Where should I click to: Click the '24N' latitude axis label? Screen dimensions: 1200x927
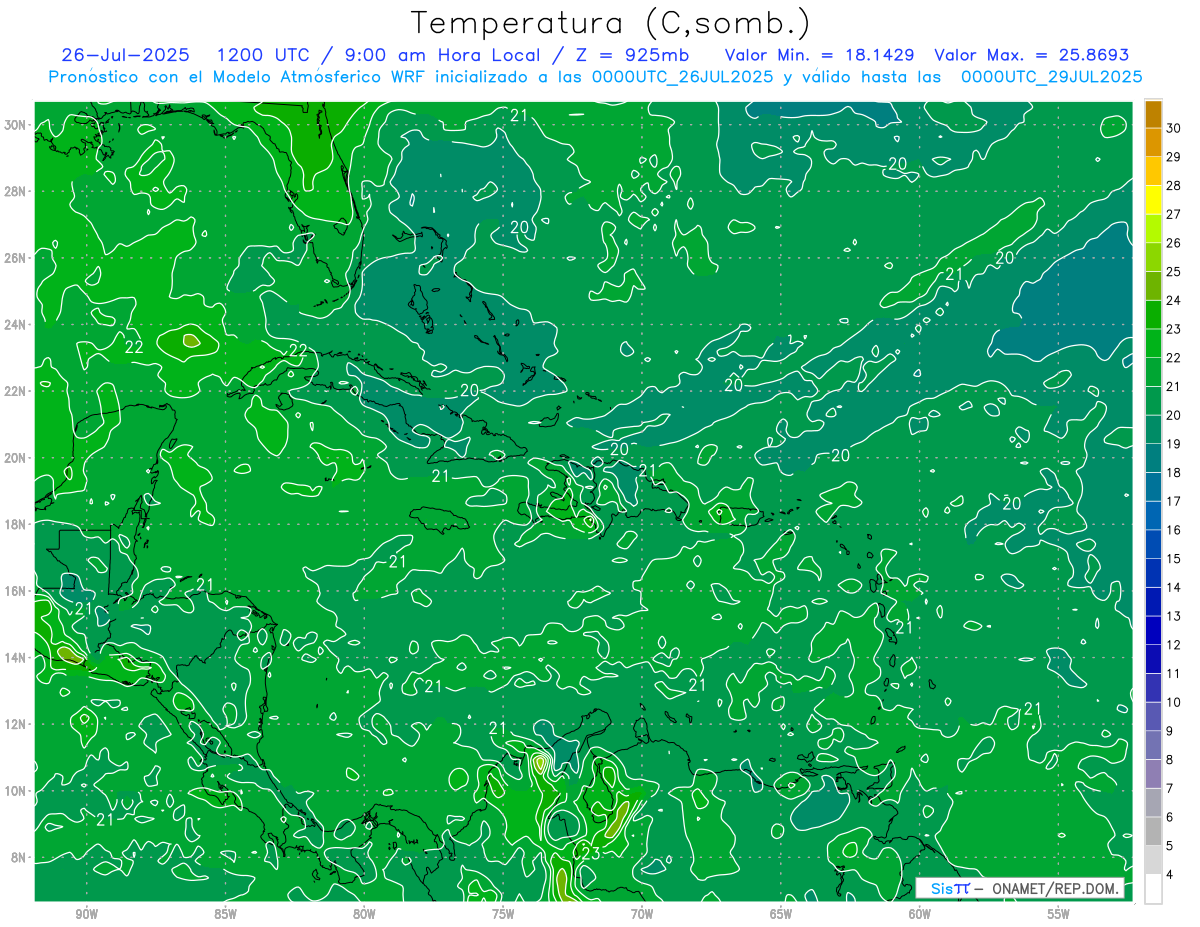click(17, 325)
